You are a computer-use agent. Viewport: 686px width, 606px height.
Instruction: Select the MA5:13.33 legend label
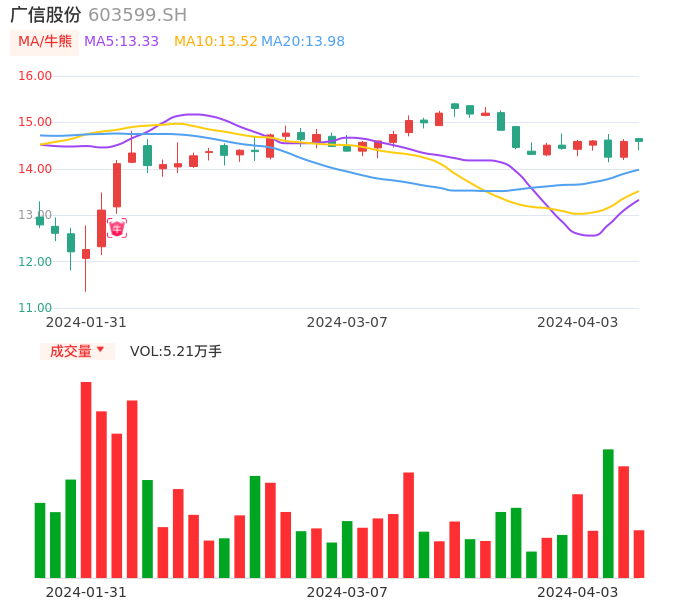point(121,42)
